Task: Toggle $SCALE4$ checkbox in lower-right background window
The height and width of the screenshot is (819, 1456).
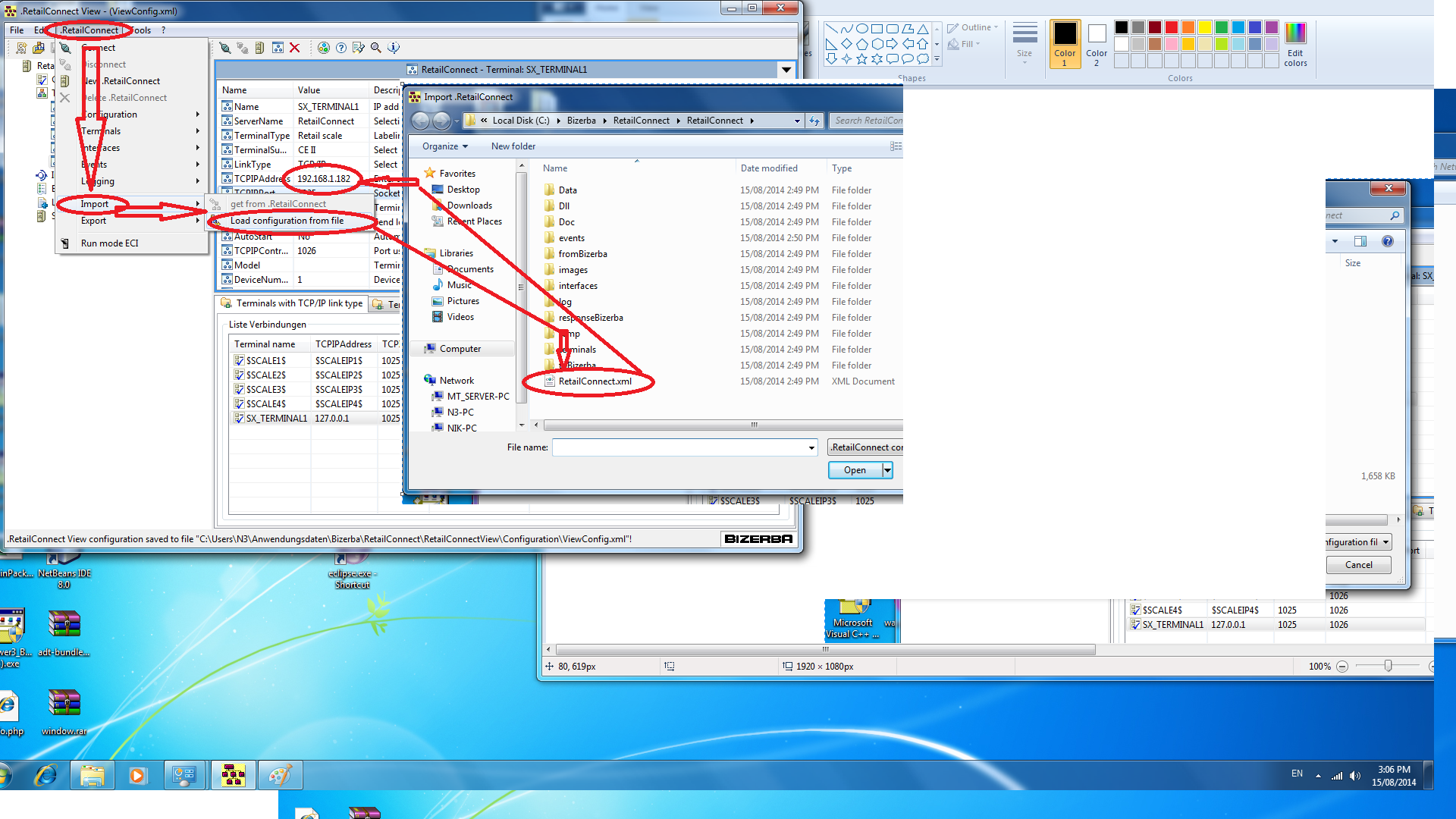Action: pyautogui.click(x=1135, y=610)
